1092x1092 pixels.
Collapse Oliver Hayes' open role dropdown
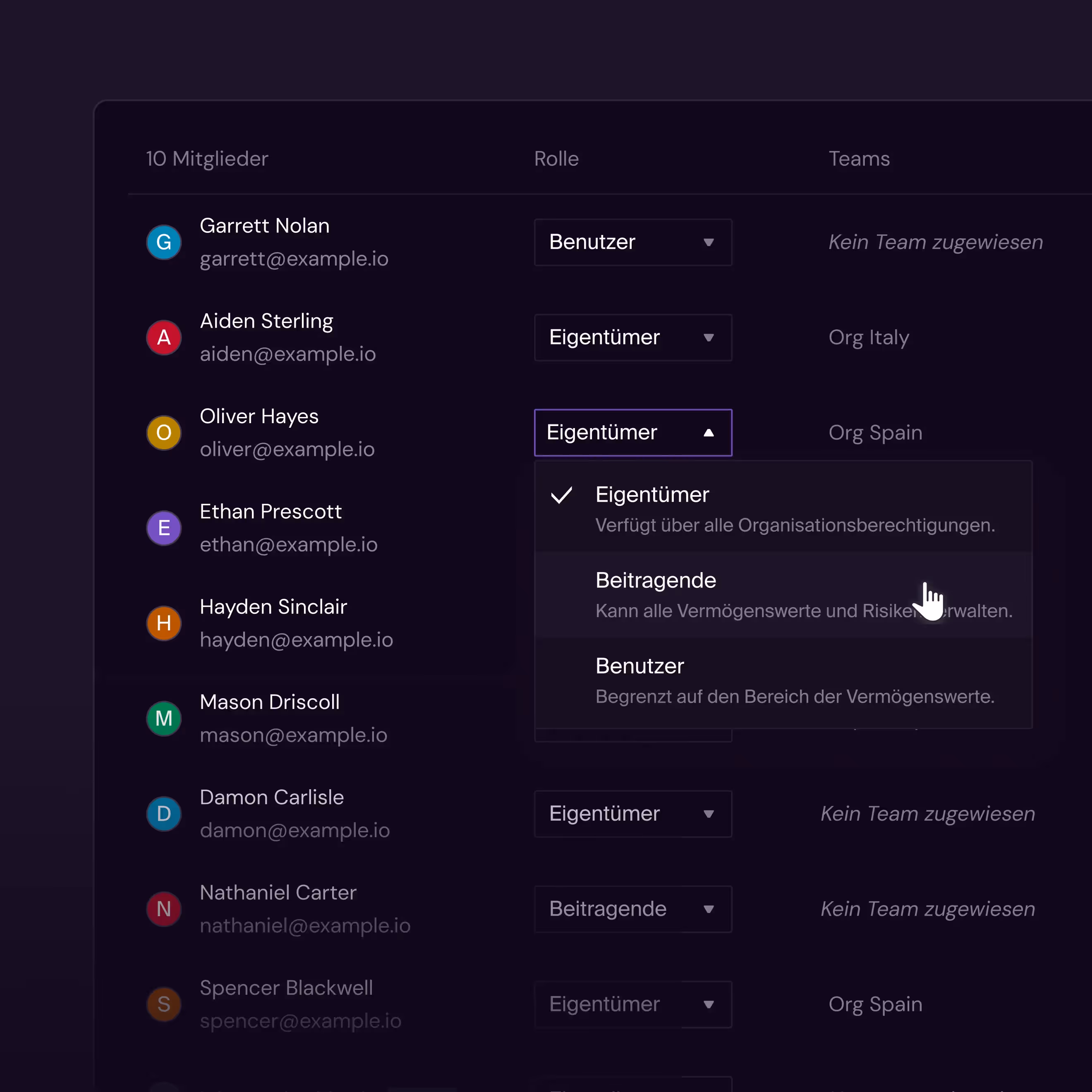(x=632, y=433)
